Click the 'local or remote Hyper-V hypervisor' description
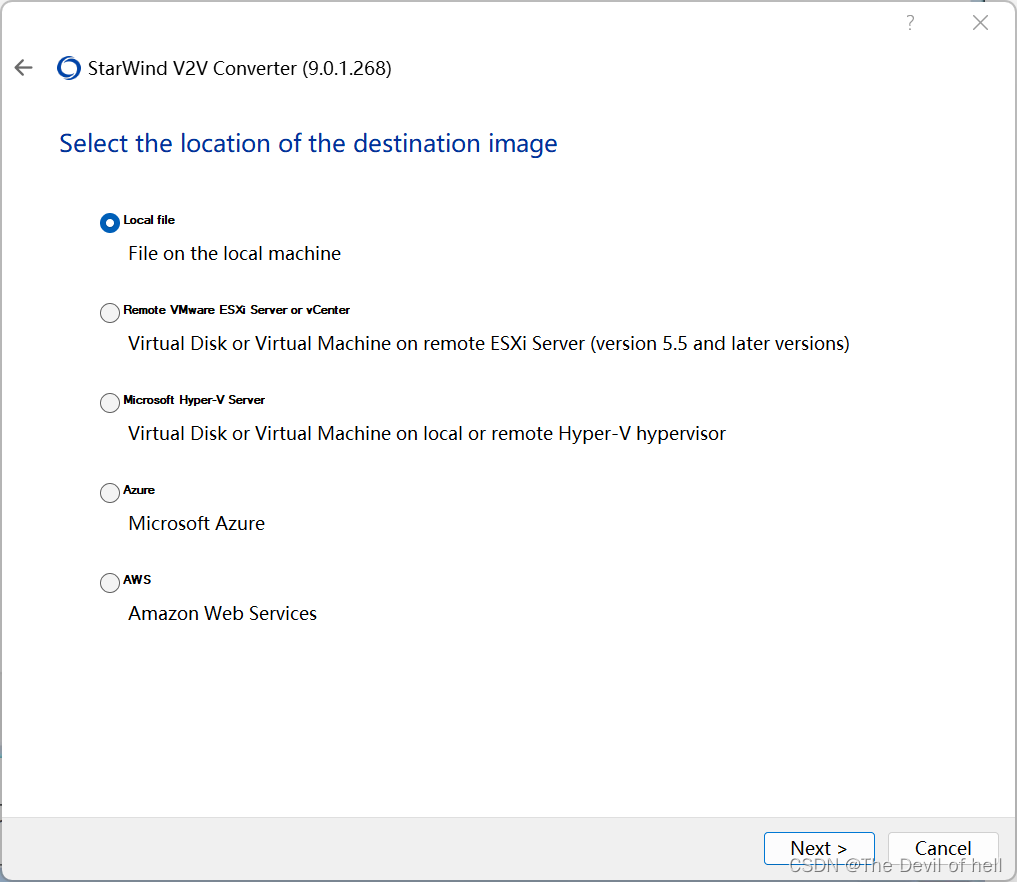 574,433
